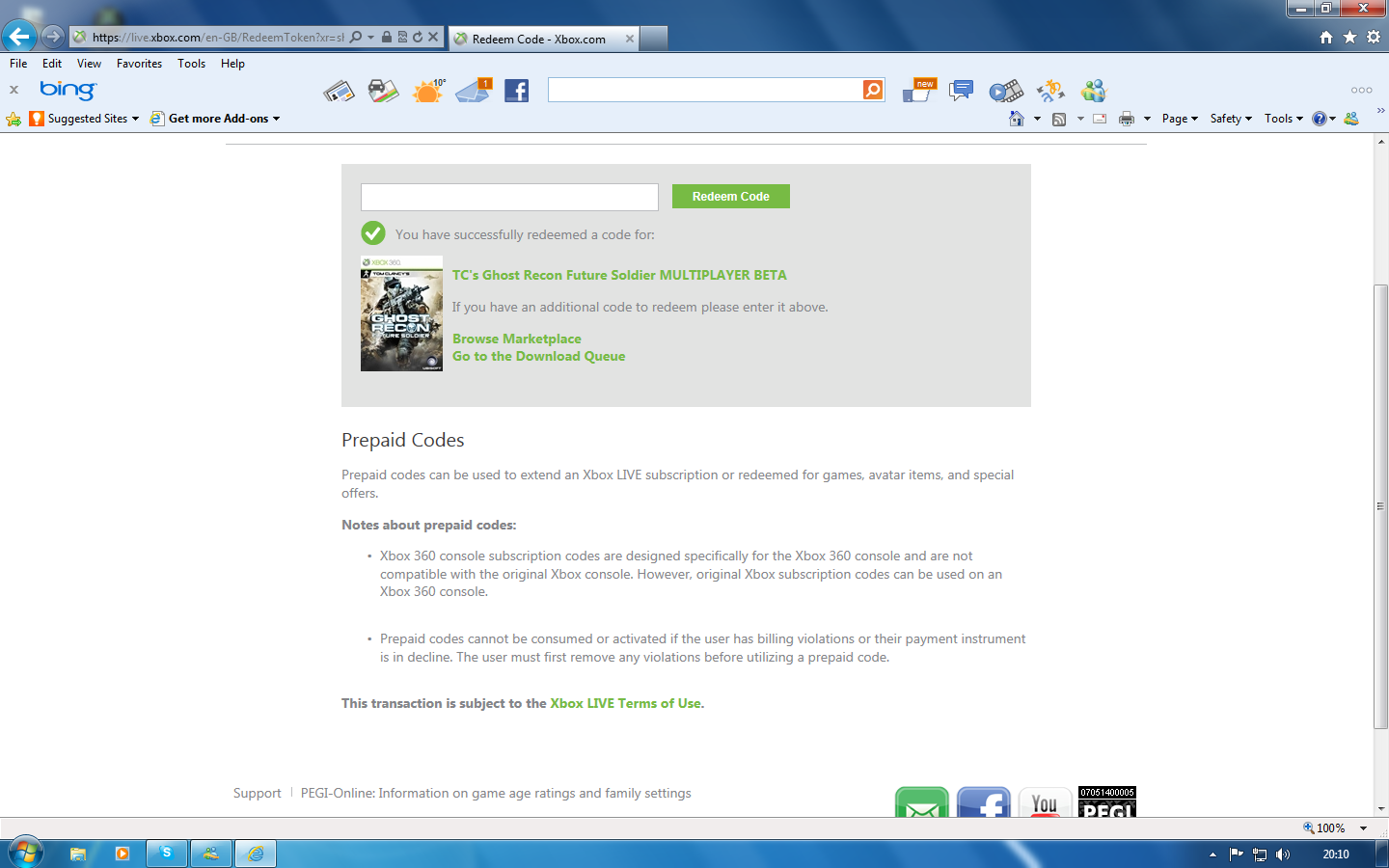The height and width of the screenshot is (868, 1389).
Task: Click the Bing logo on the toolbar
Action: tap(68, 90)
